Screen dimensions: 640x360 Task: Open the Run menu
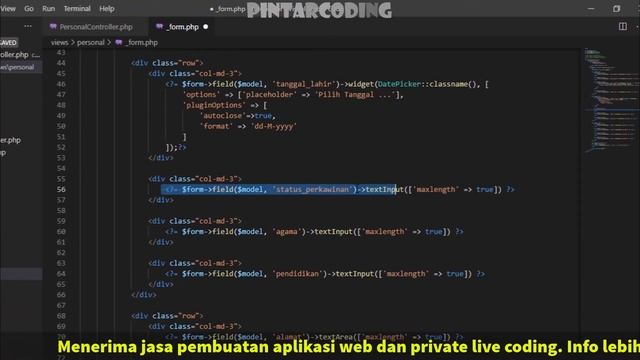(x=49, y=9)
